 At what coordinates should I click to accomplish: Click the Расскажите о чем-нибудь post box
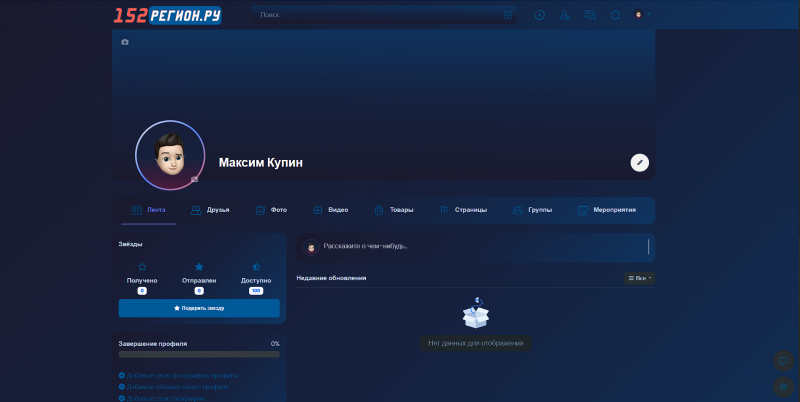click(x=476, y=247)
